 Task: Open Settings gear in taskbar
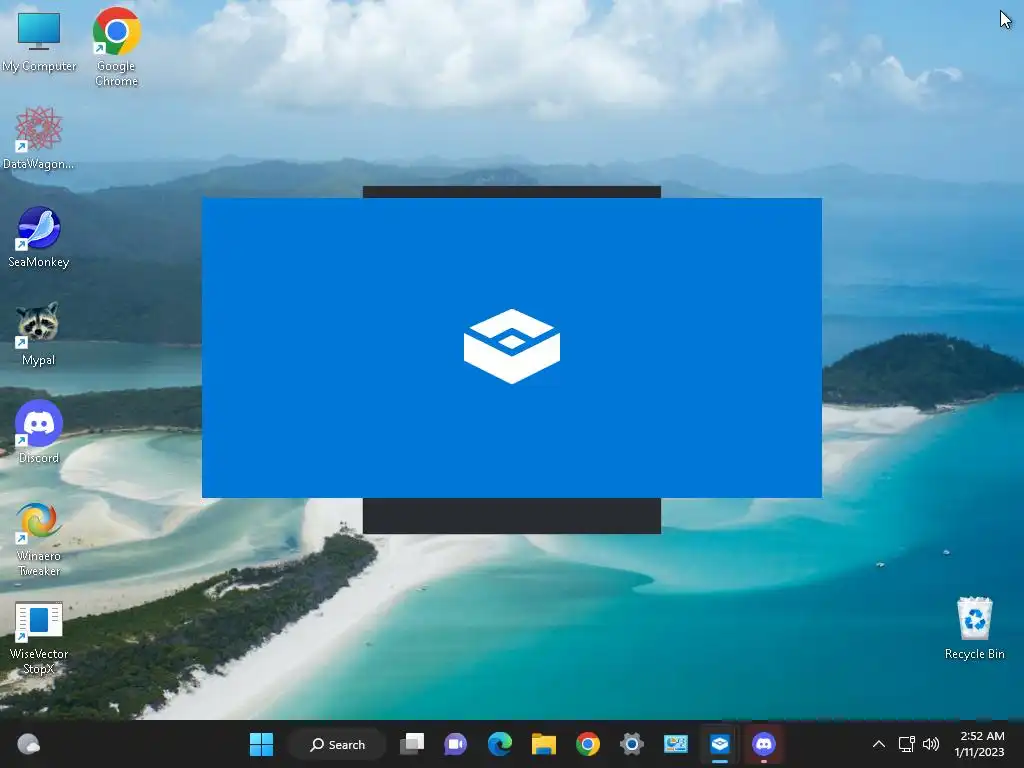click(x=632, y=744)
